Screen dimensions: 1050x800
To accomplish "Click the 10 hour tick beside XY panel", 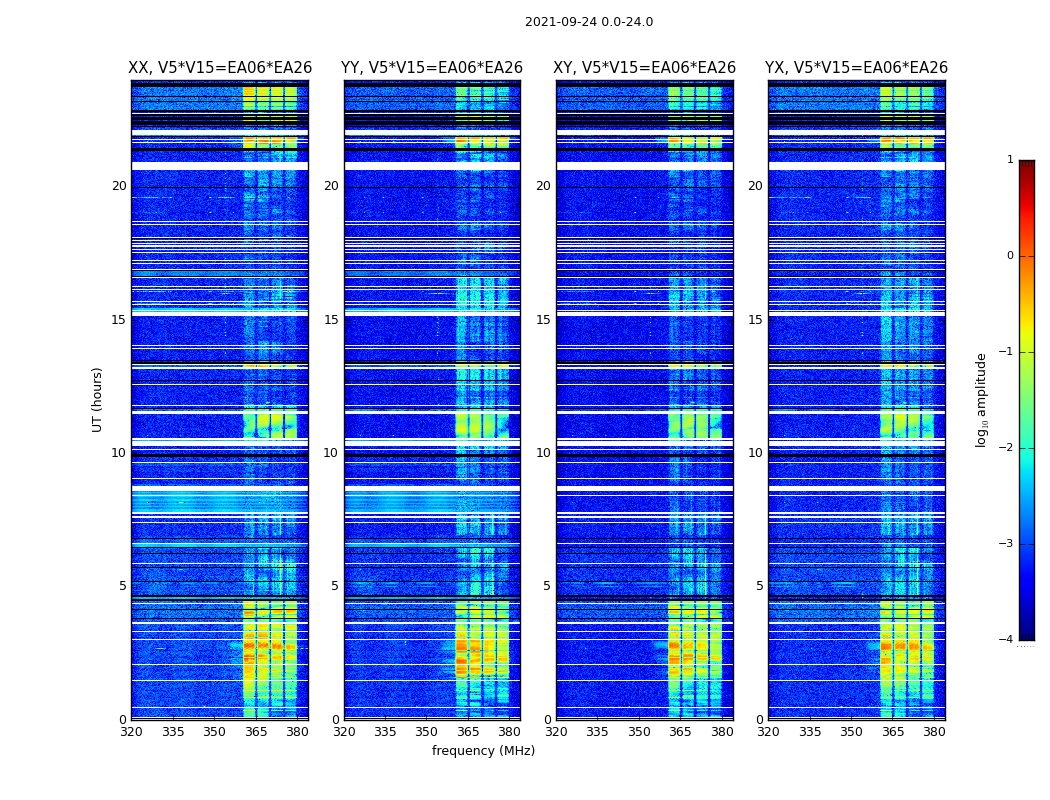I will [543, 453].
